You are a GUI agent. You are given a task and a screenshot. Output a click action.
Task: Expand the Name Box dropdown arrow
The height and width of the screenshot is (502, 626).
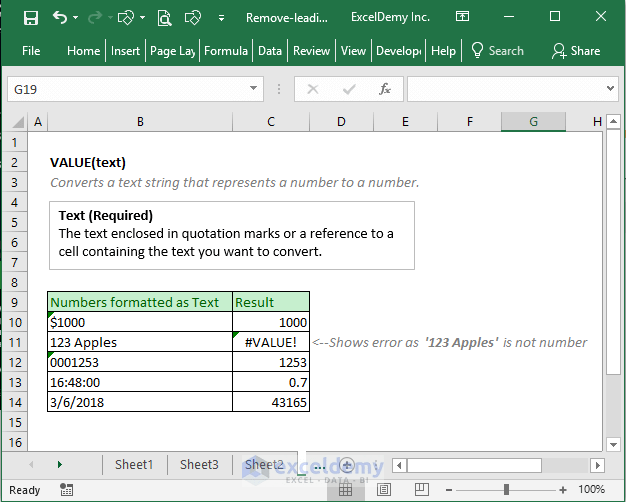254,88
